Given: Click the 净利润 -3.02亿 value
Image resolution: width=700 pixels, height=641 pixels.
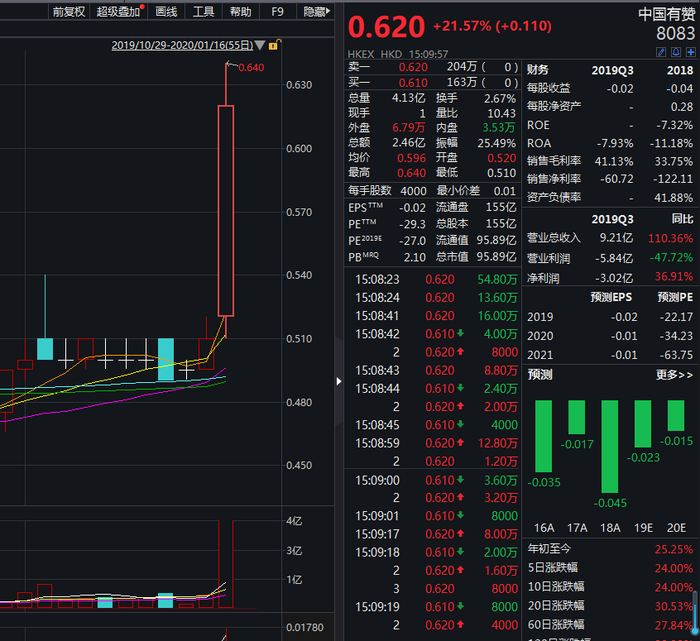Looking at the screenshot, I should (x=614, y=278).
